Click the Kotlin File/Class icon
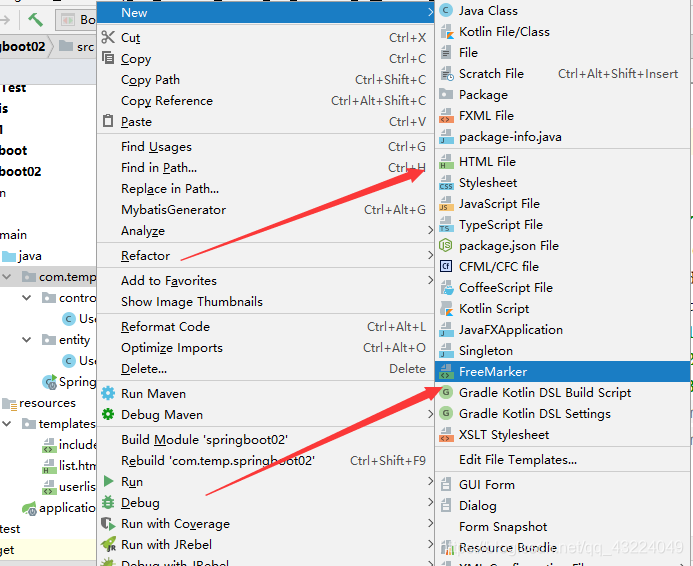Viewport: 693px width, 566px height. 446,32
